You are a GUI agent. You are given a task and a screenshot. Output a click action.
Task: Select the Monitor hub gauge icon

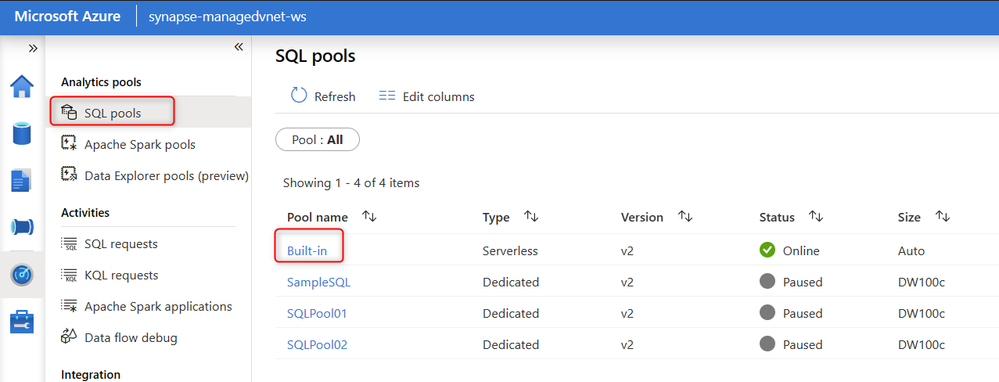point(22,274)
